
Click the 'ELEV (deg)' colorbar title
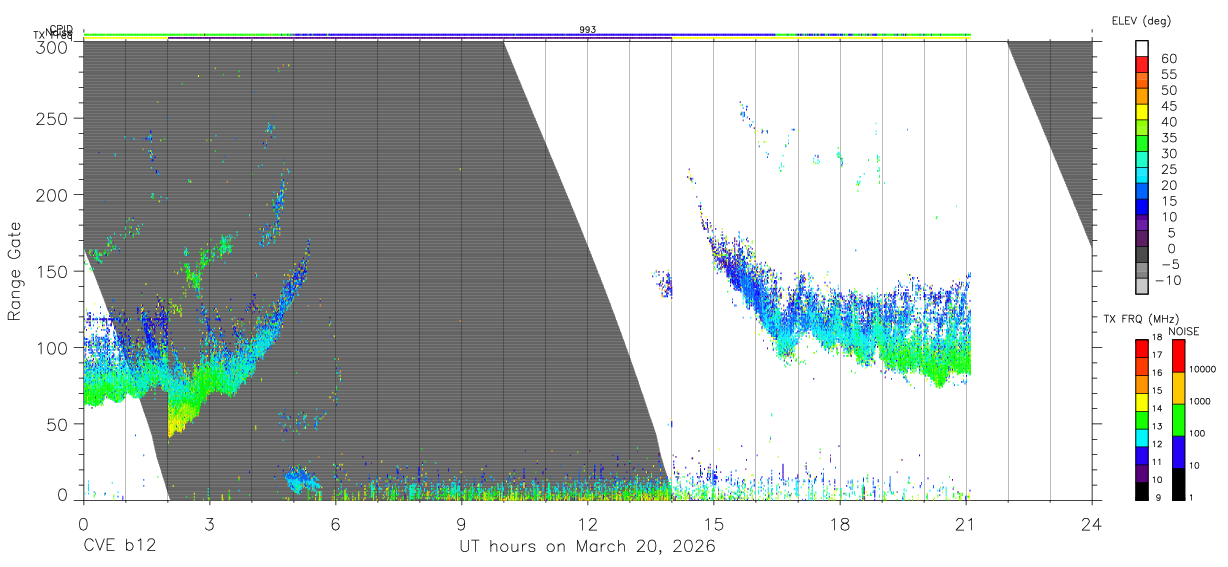1141,21
